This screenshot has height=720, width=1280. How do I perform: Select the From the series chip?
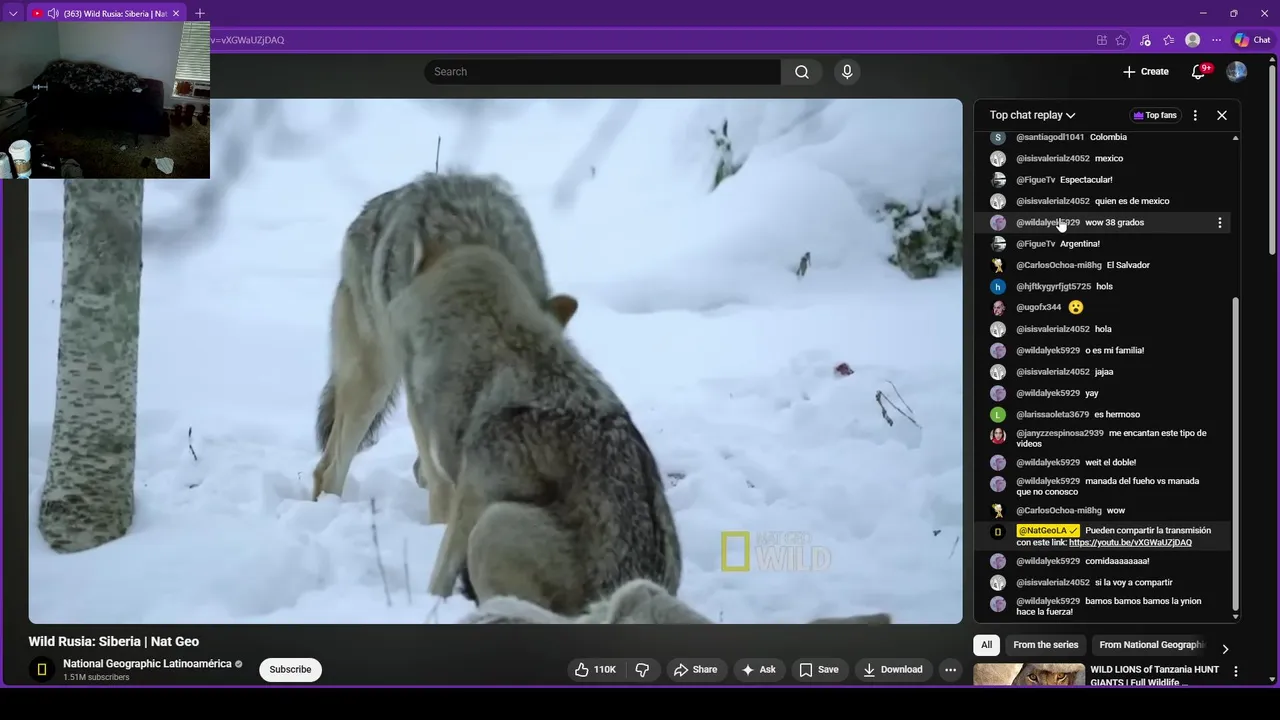point(1046,645)
